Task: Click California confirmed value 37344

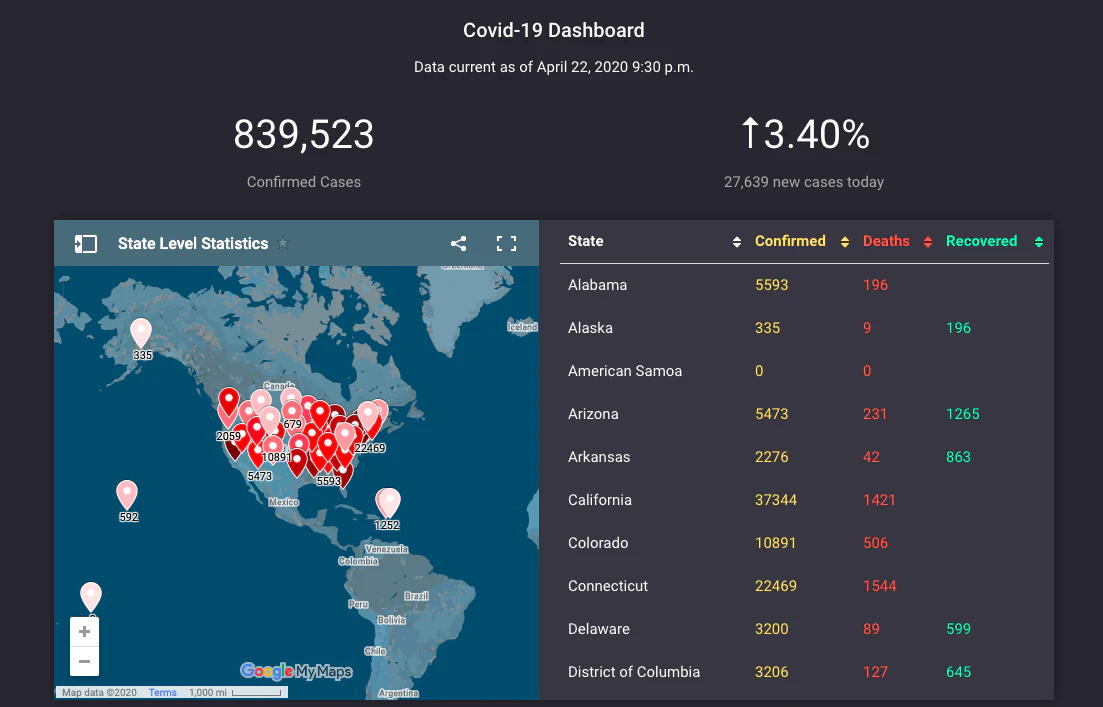Action: coord(776,499)
